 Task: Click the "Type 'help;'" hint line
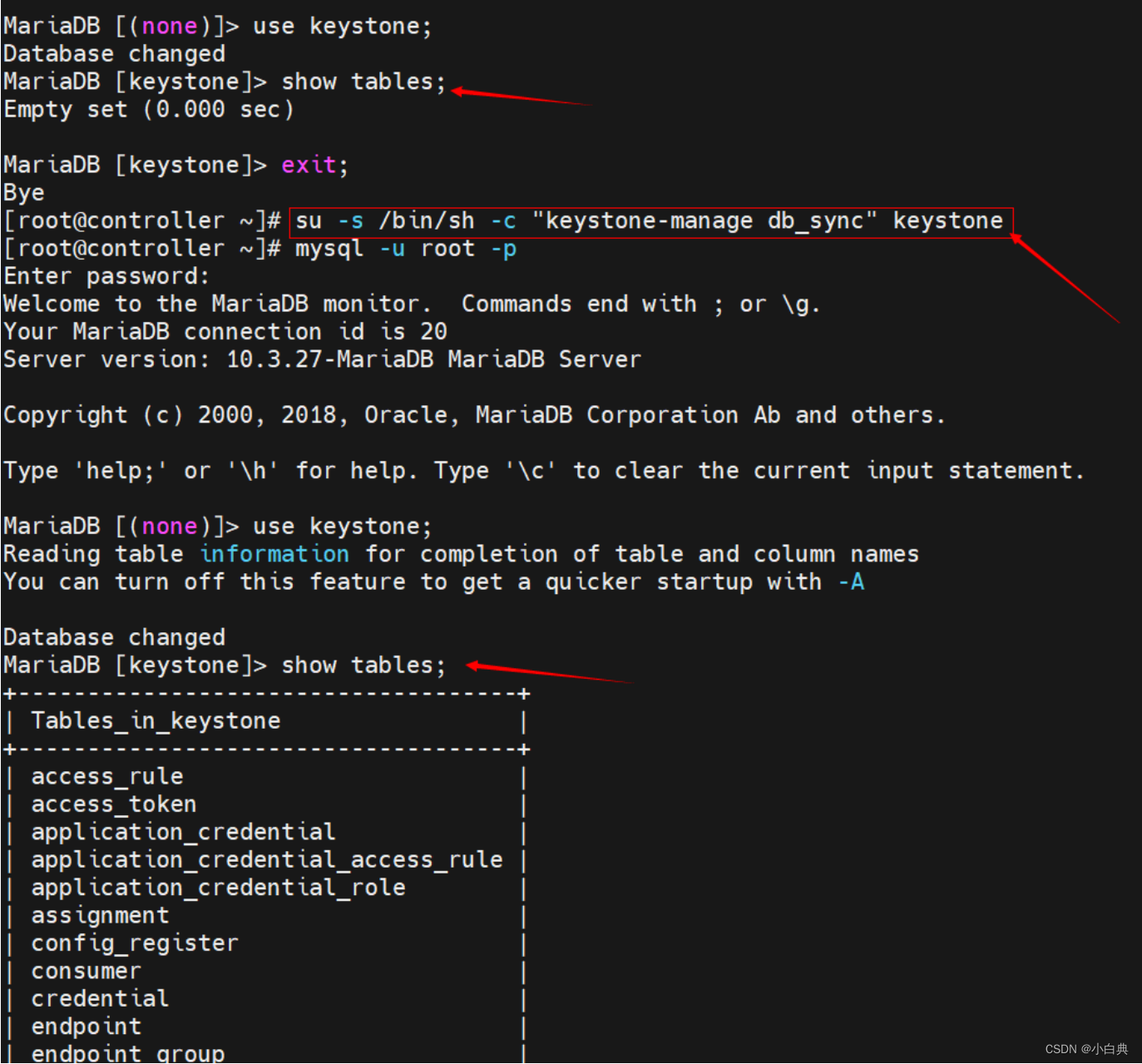click(544, 471)
